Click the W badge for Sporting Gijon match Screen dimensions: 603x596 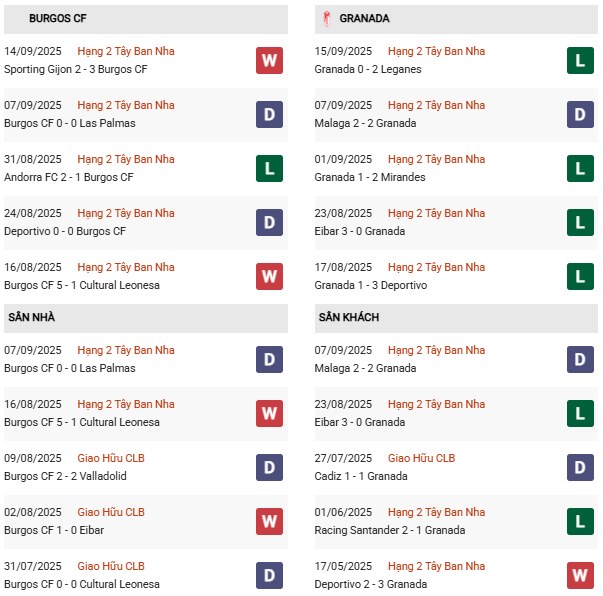point(269,60)
